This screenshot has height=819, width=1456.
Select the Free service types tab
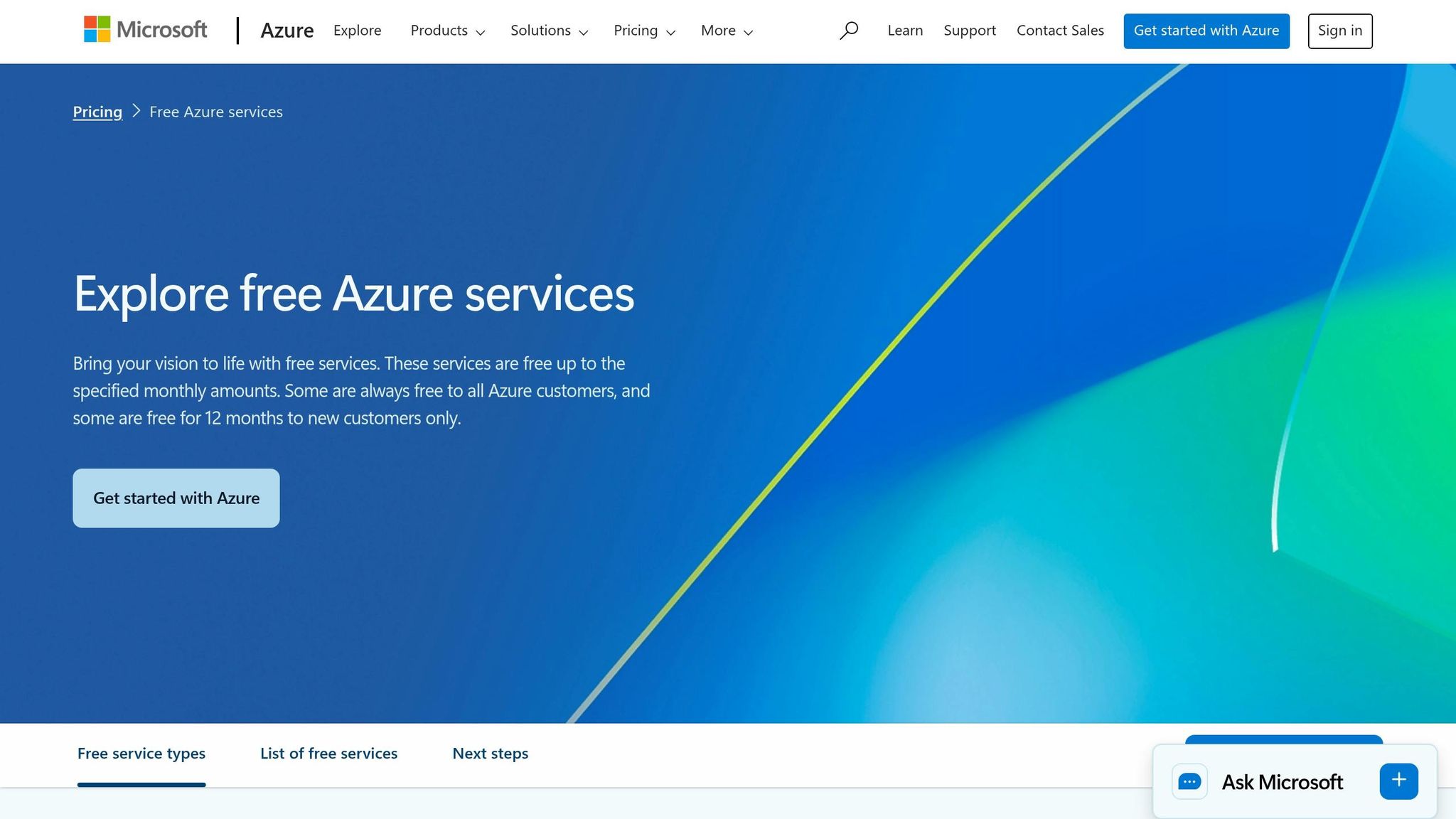(141, 754)
